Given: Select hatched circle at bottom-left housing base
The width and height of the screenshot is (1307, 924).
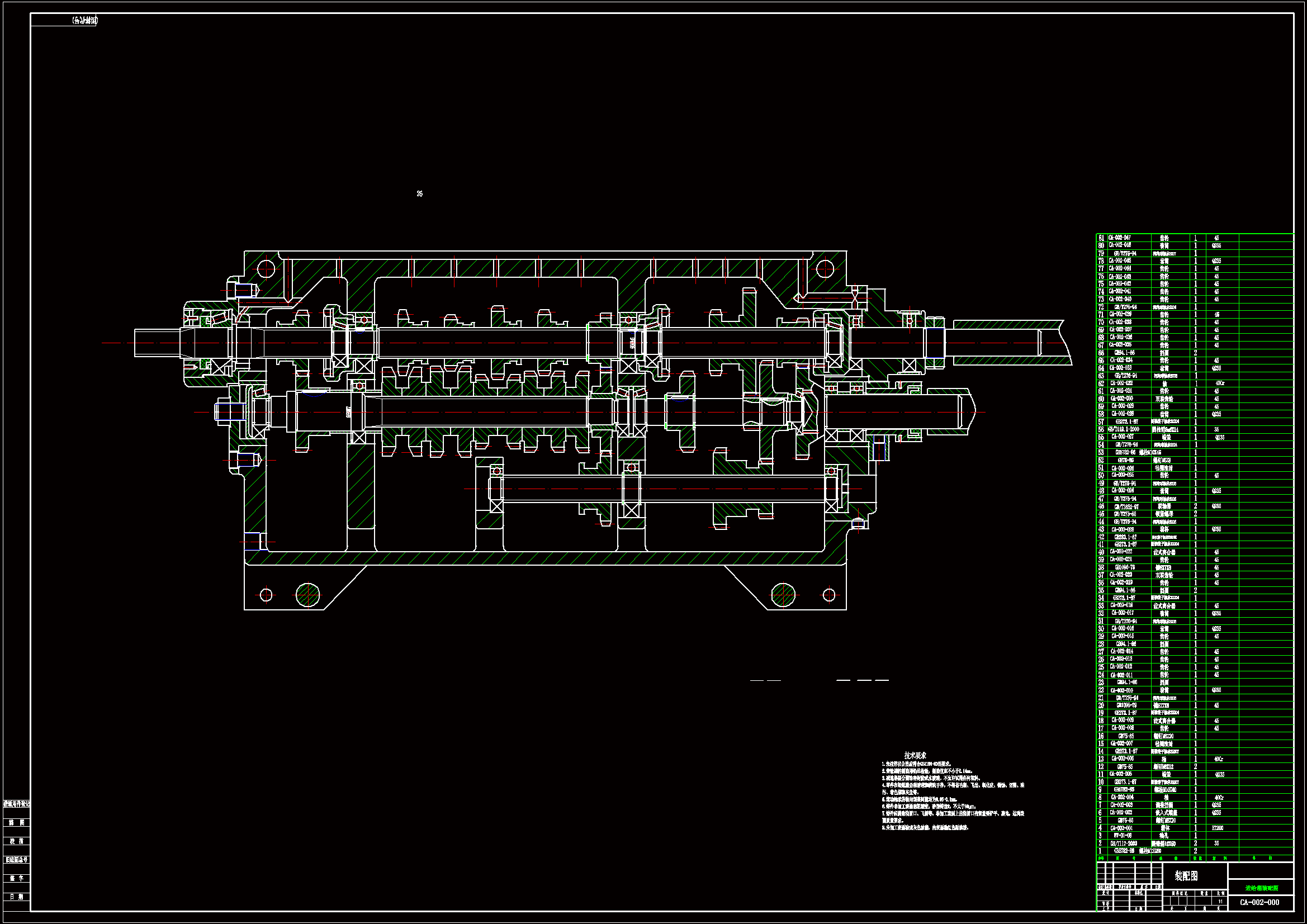Looking at the screenshot, I should tap(308, 595).
